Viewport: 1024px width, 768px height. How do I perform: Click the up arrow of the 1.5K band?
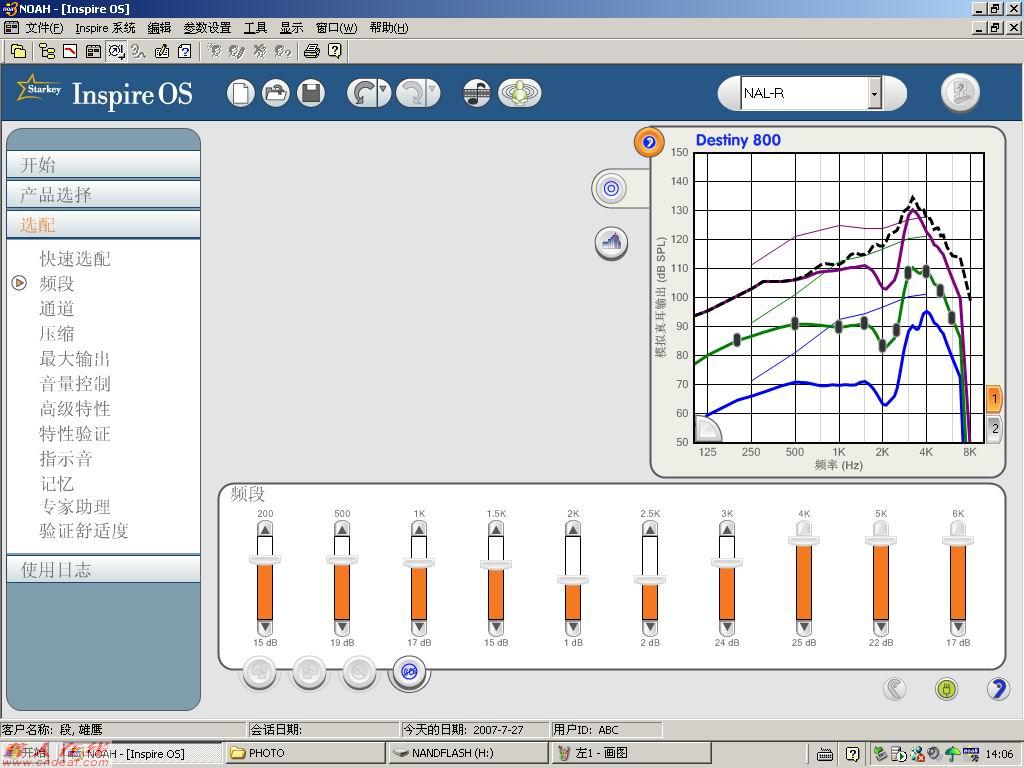(496, 528)
